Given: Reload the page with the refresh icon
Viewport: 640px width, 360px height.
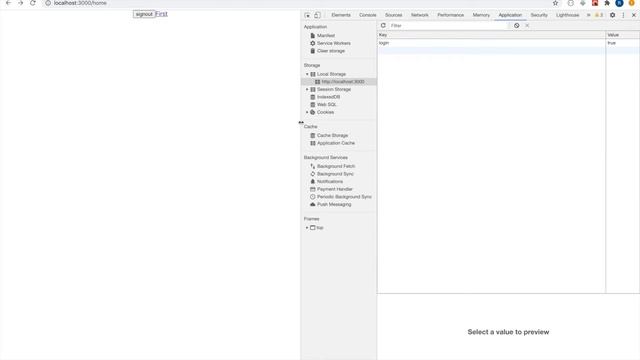Looking at the screenshot, I should 33,3.
